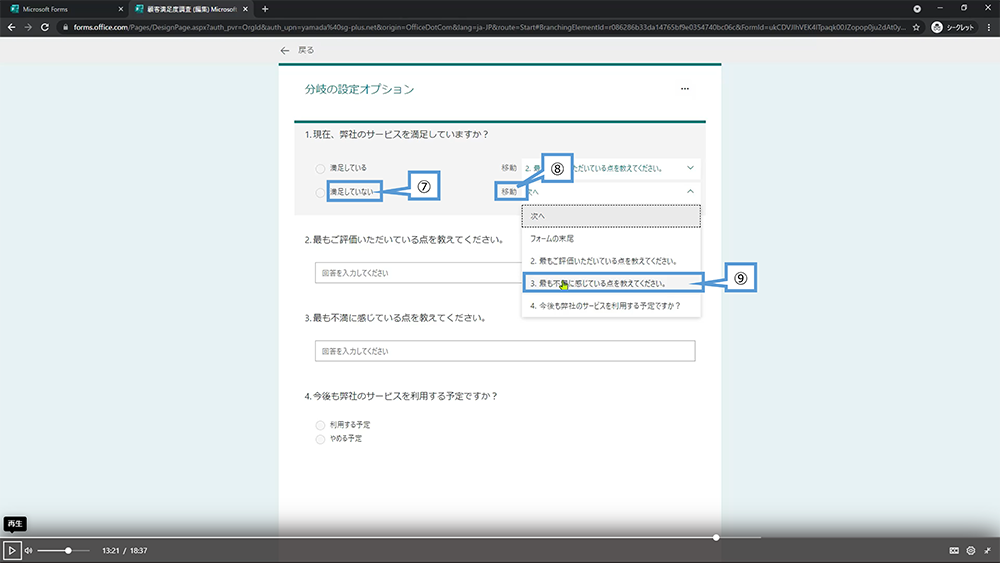The image size is (1000, 563).
Task: Choose option 2 最もご評価いただいている点 in list
Action: click(x=611, y=261)
